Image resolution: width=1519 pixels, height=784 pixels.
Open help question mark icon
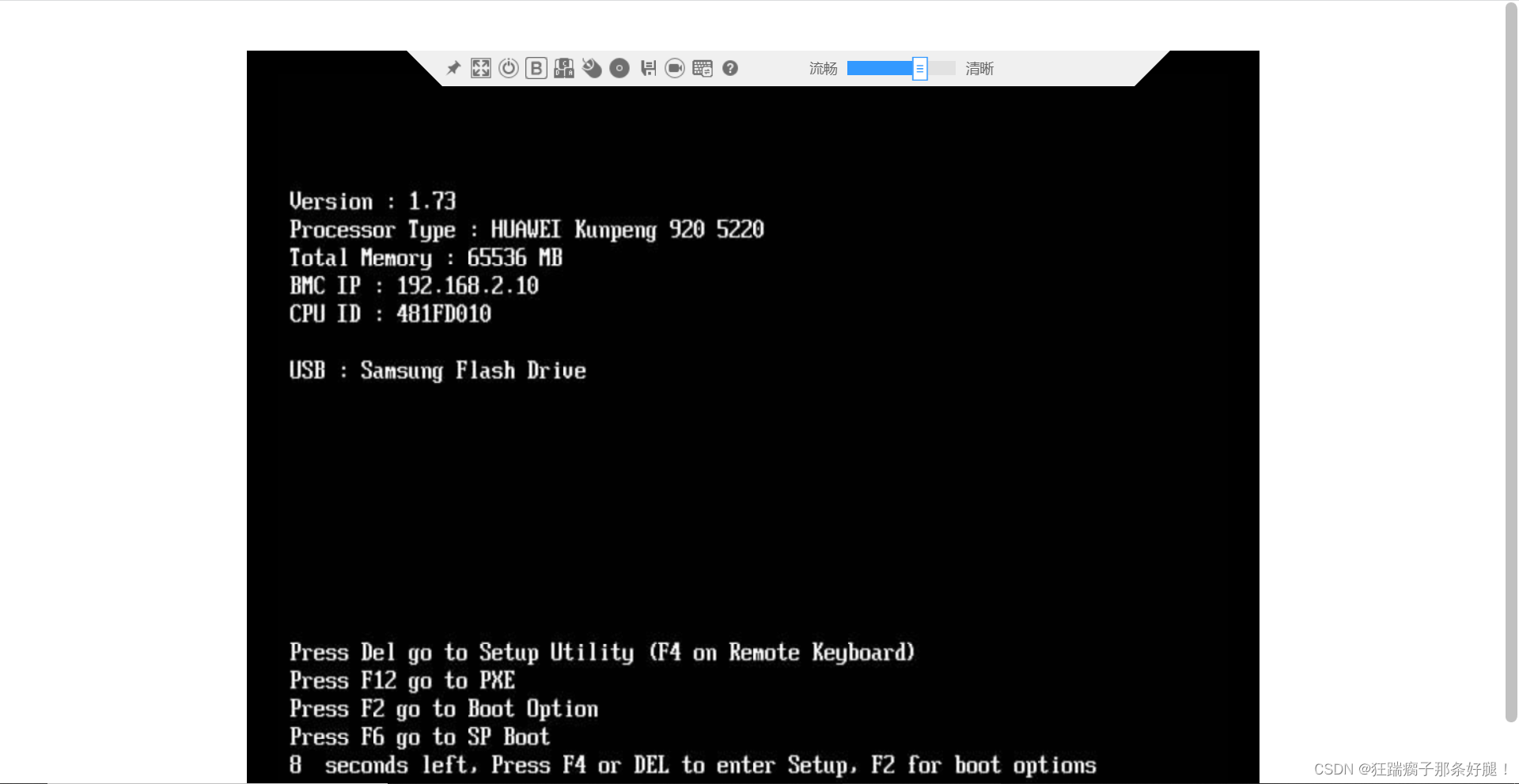pyautogui.click(x=730, y=68)
